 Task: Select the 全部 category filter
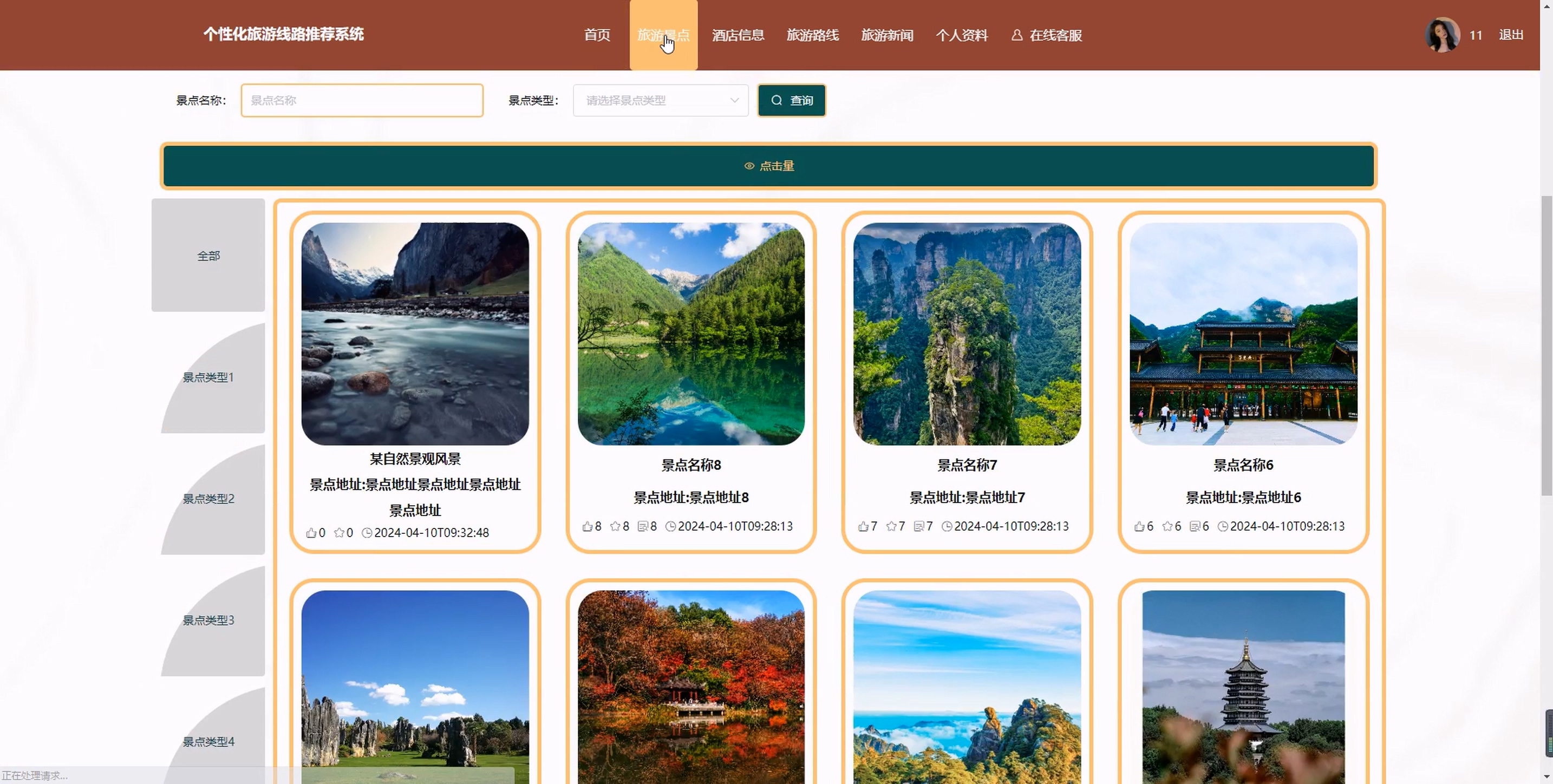tap(208, 256)
